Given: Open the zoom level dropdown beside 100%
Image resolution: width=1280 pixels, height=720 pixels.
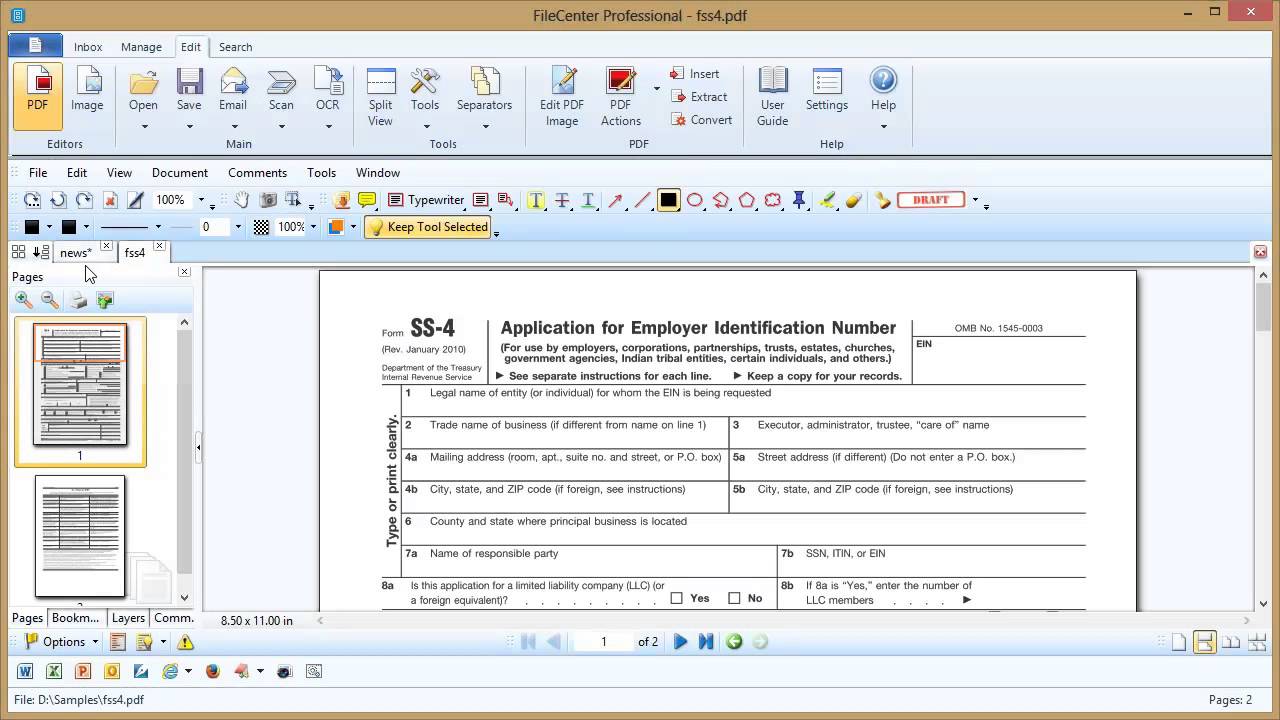Looking at the screenshot, I should 200,200.
